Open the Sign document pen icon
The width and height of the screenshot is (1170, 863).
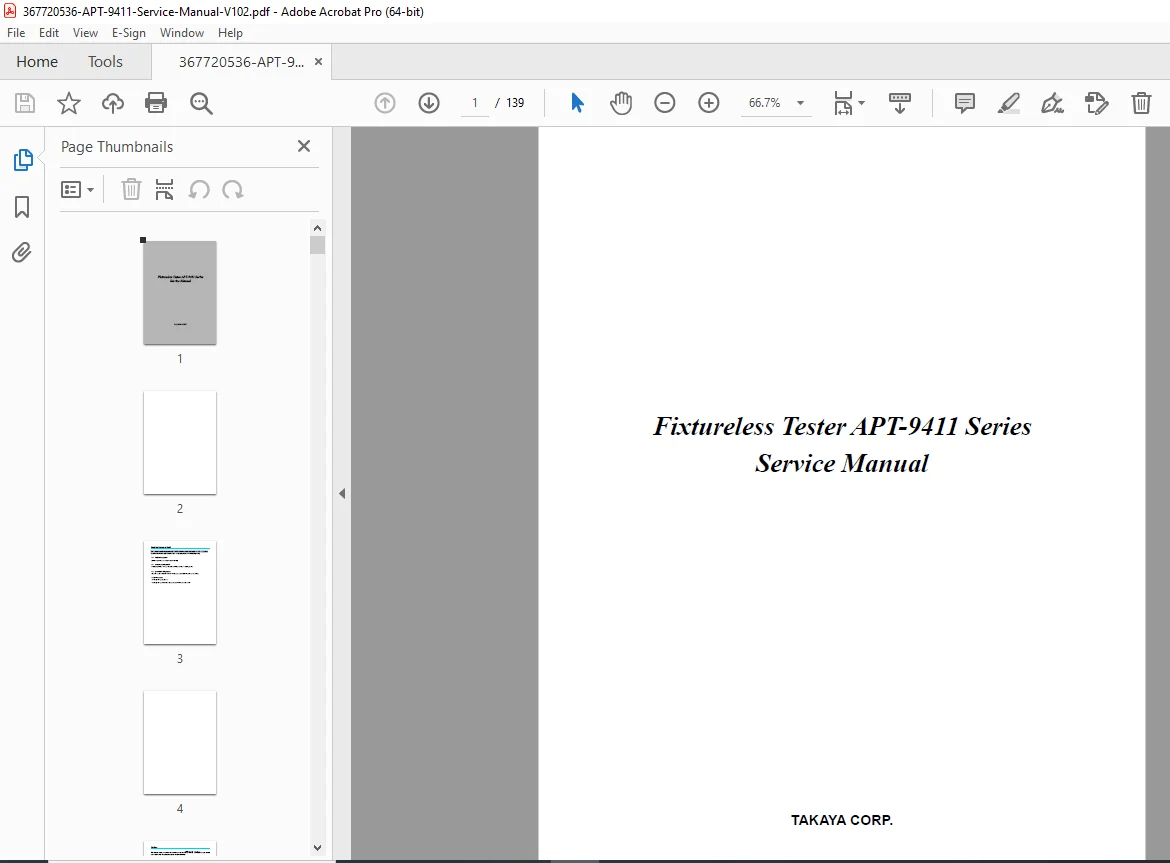pyautogui.click(x=1053, y=103)
